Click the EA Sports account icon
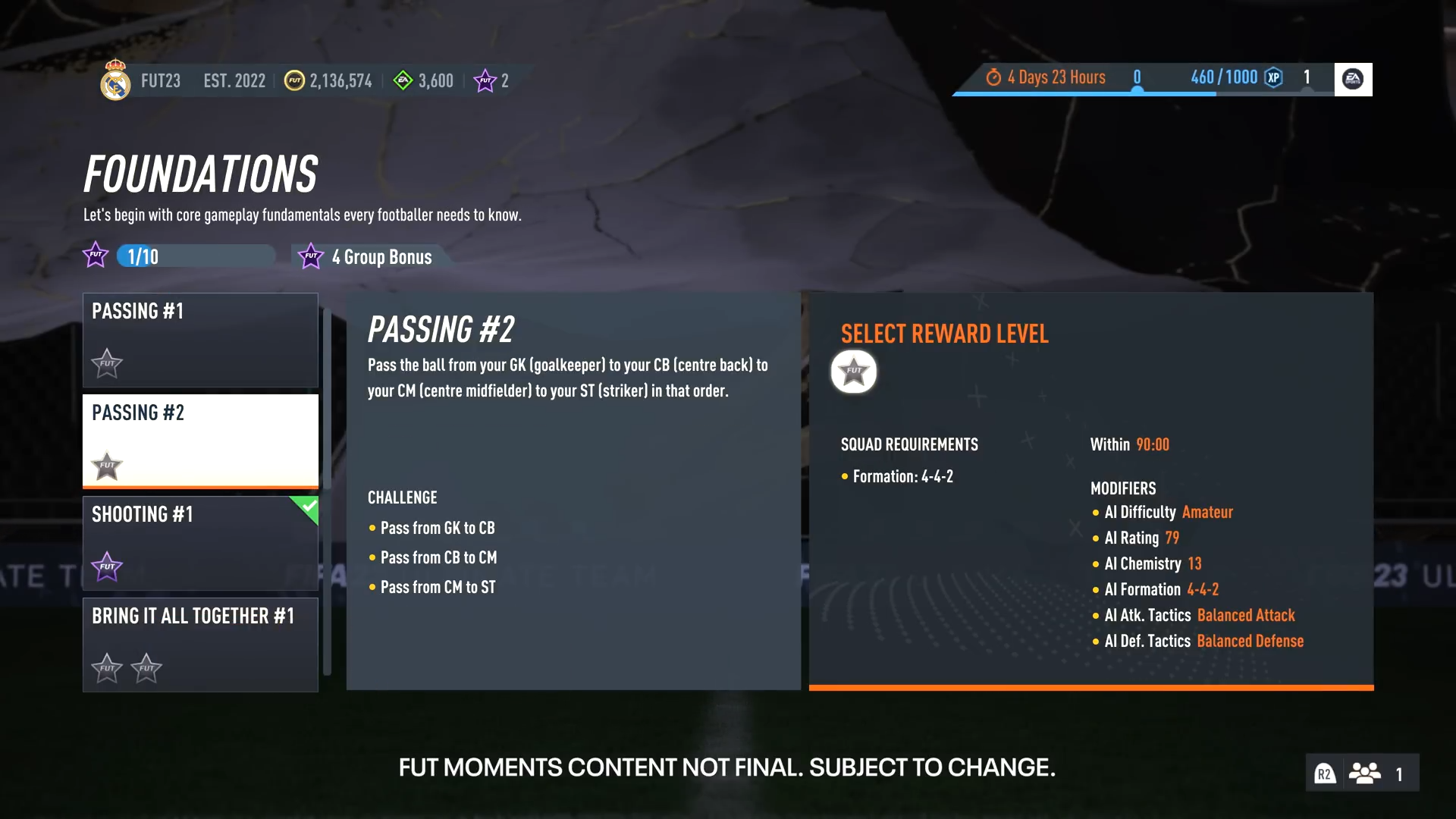 [x=1353, y=79]
